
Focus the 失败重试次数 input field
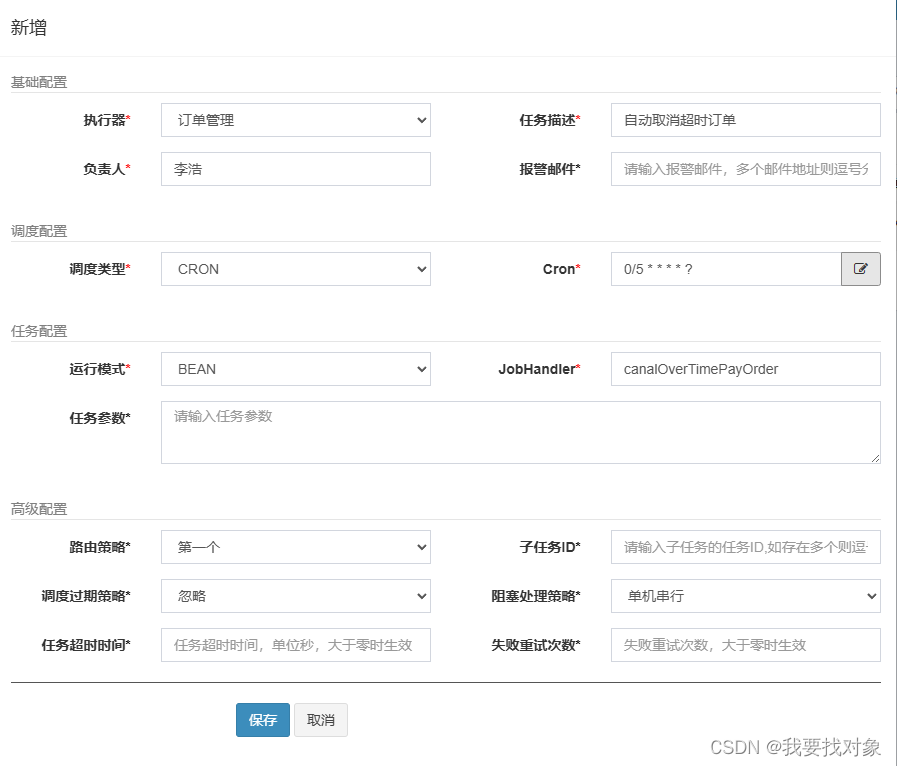coord(745,645)
